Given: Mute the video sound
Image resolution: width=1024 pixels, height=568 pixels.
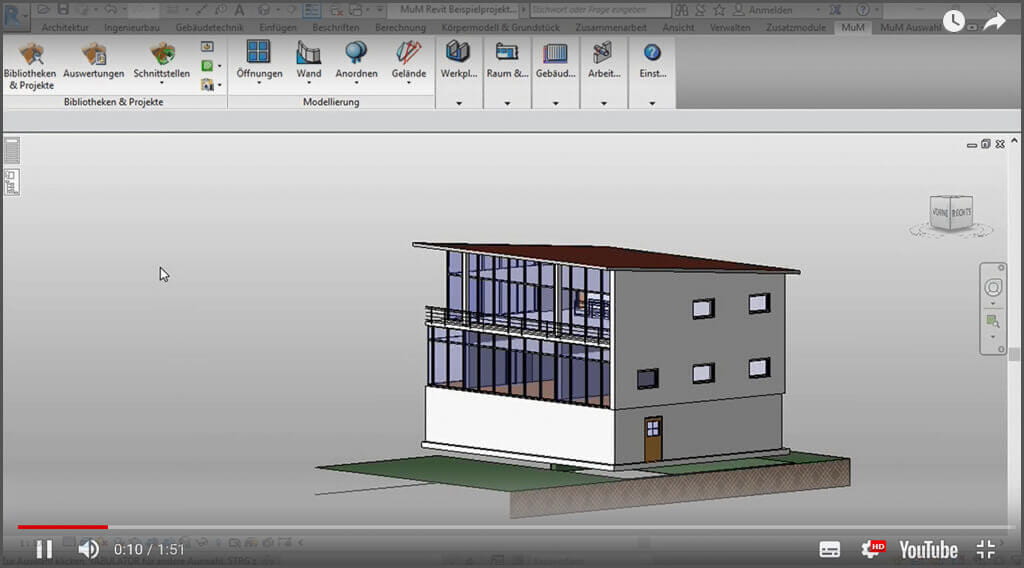Looking at the screenshot, I should [89, 549].
